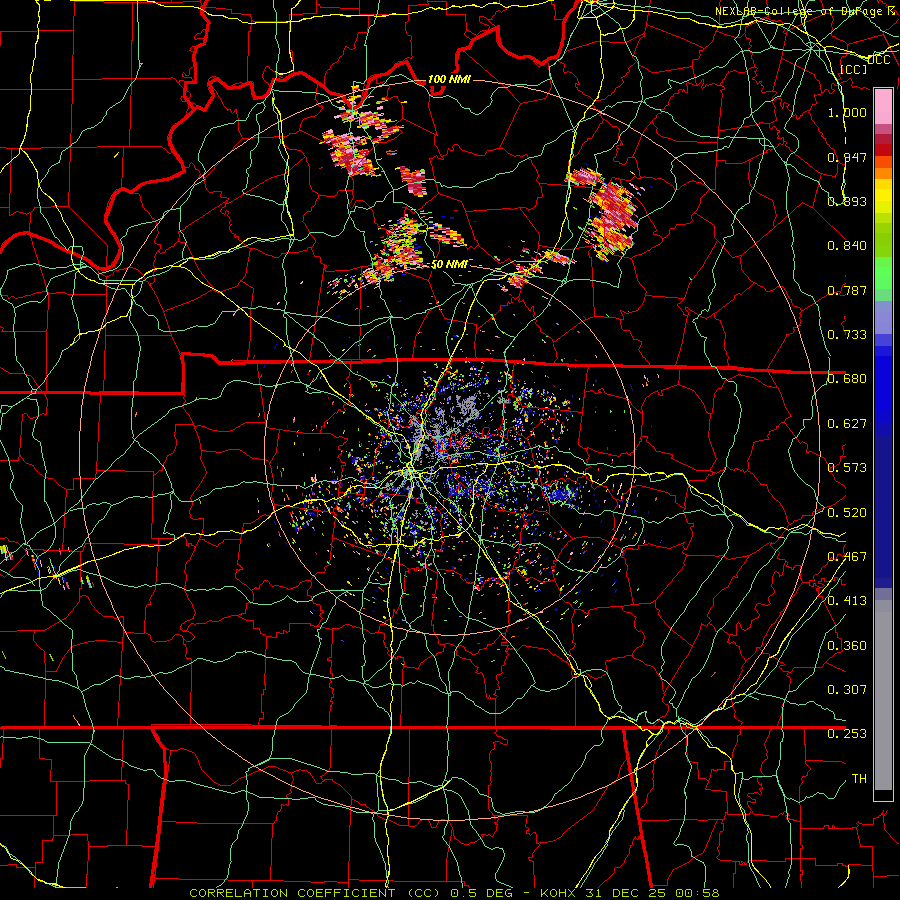
Task: Select the 0.520 legend value
Action: (x=847, y=513)
